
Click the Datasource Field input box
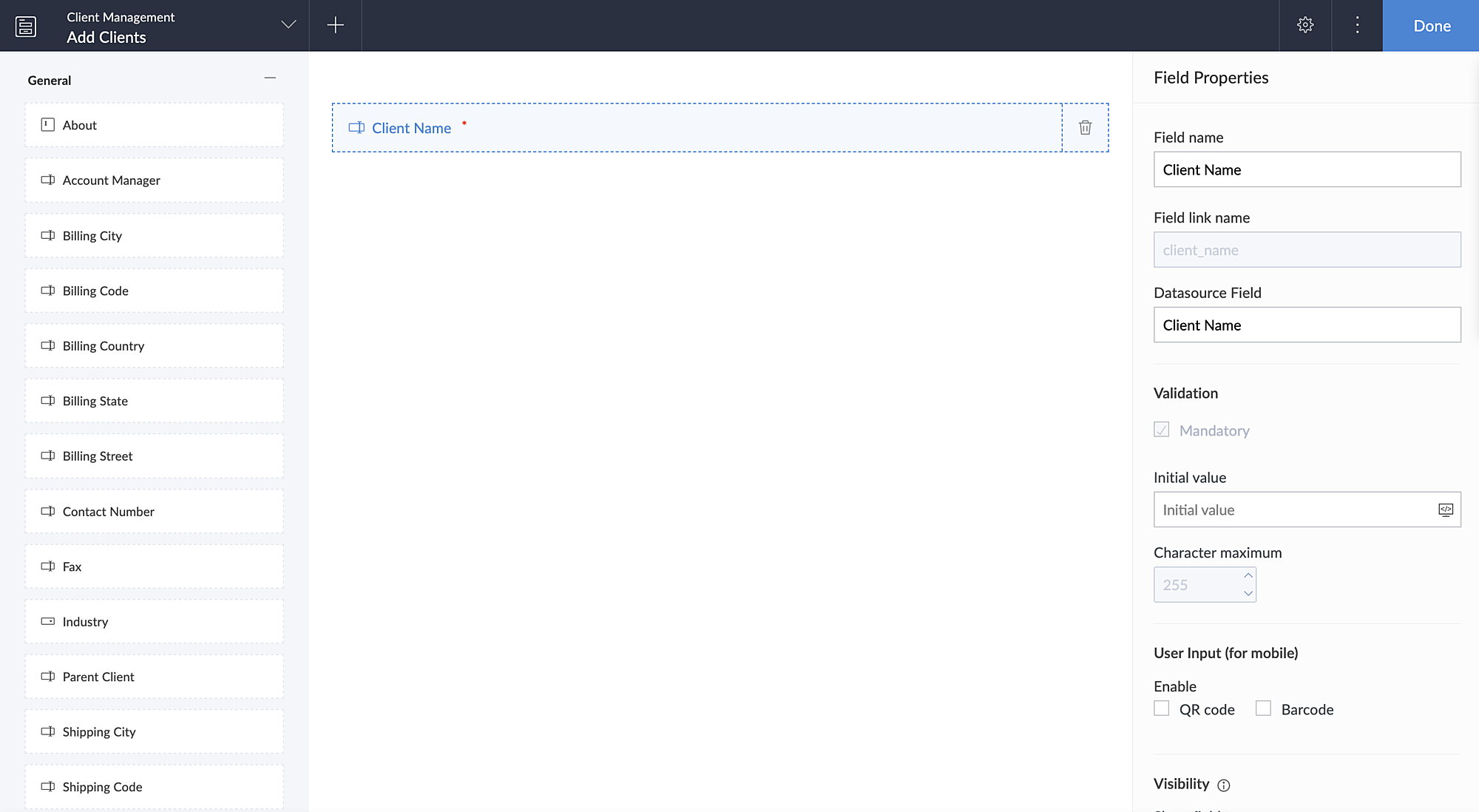[x=1307, y=325]
